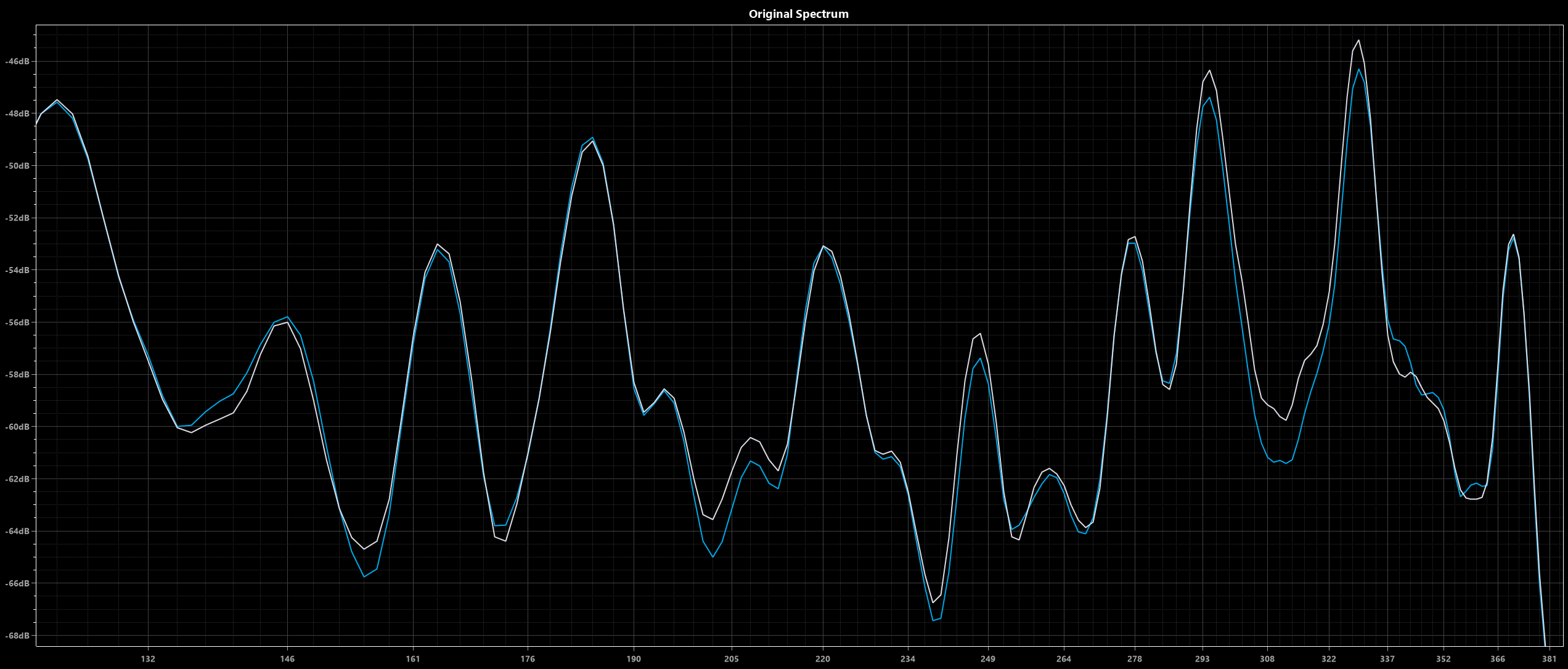
Task: Click the 176 frequency axis label
Action: 528,659
